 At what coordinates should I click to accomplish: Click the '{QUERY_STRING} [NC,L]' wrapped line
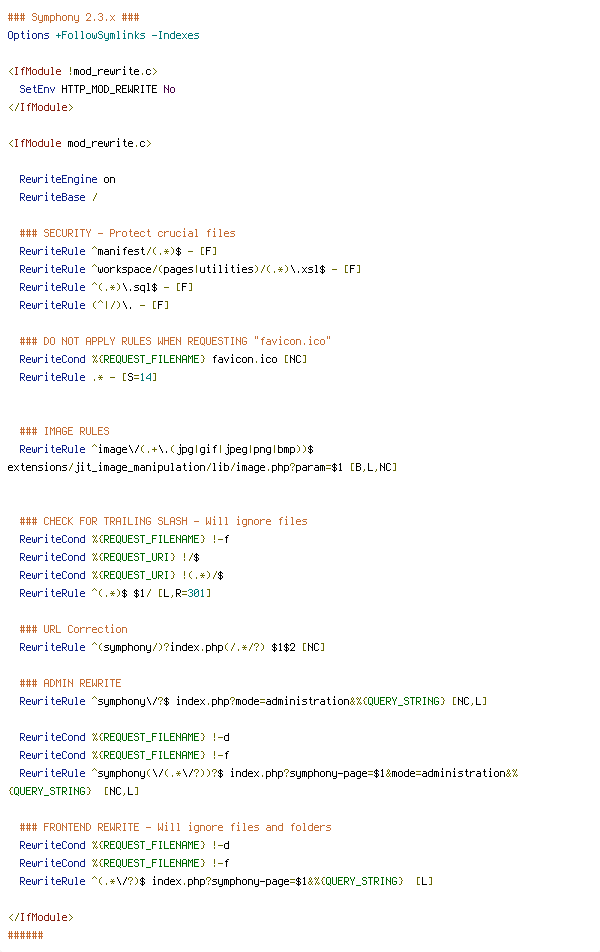(x=73, y=791)
